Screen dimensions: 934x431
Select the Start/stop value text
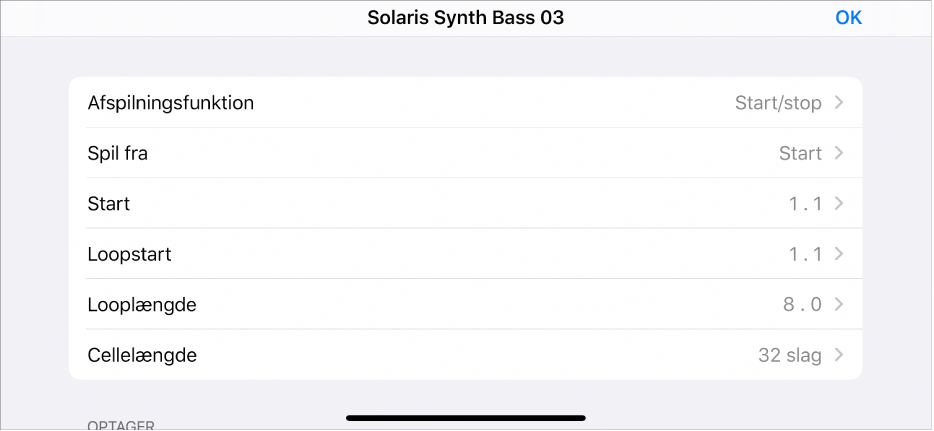[776, 103]
